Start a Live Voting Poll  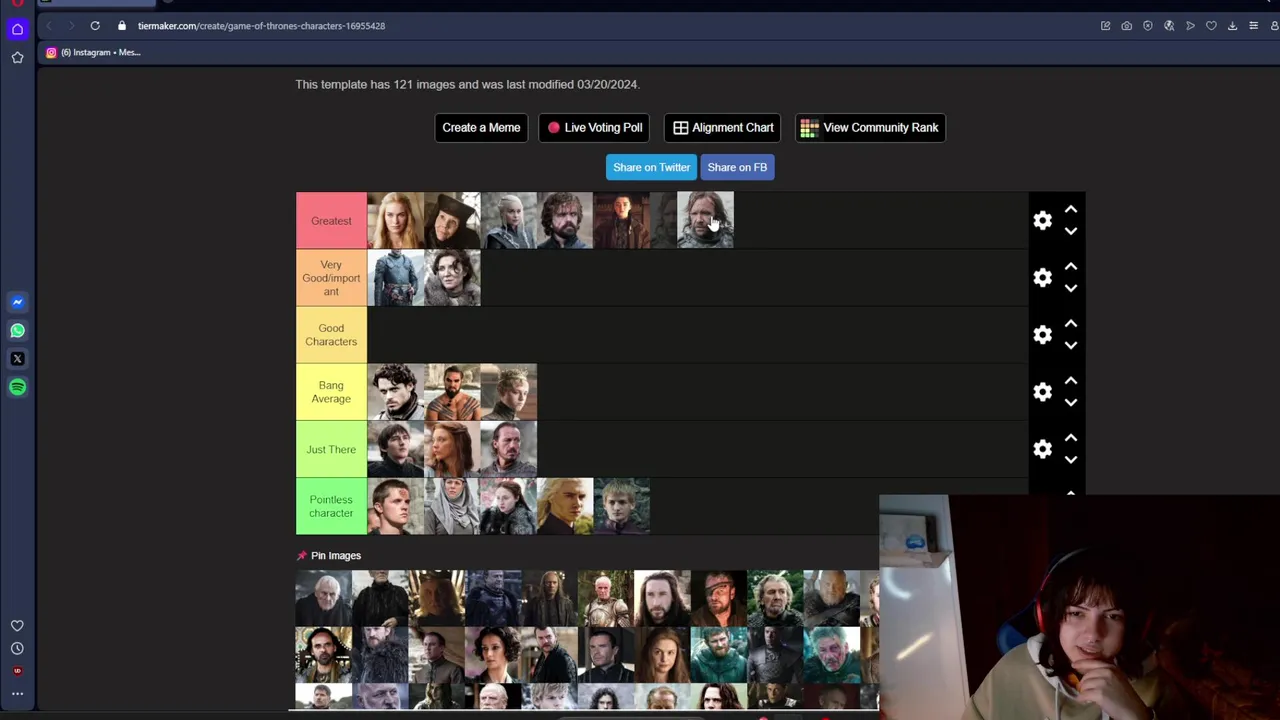point(595,128)
